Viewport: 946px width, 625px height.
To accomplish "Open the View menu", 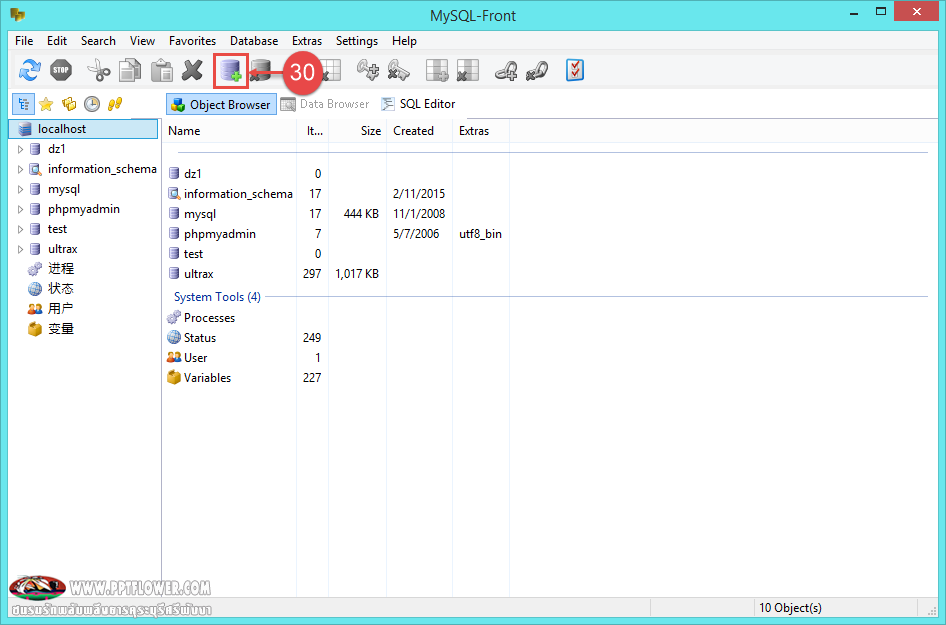I will point(142,40).
